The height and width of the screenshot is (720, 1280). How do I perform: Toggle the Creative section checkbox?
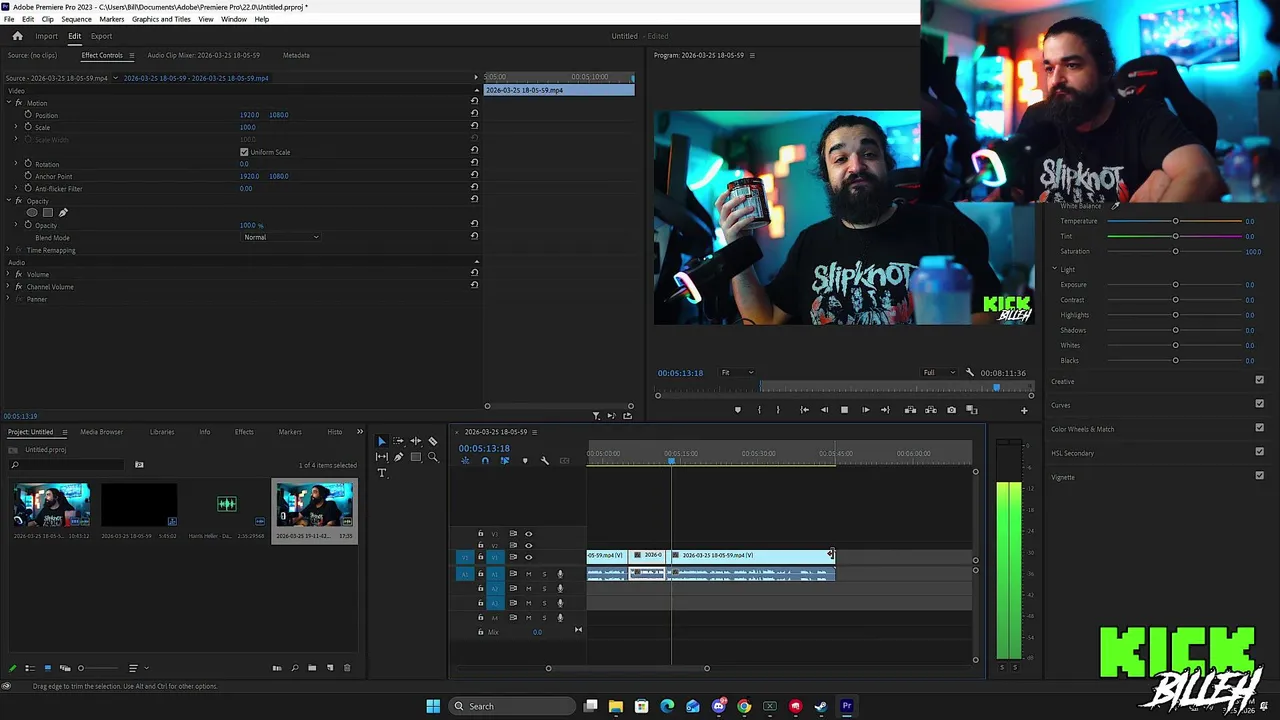1259,380
